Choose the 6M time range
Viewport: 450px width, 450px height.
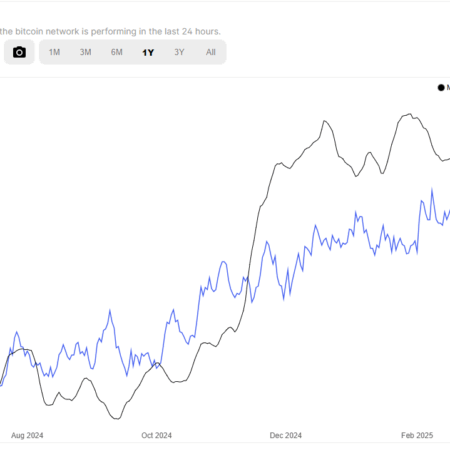[117, 52]
